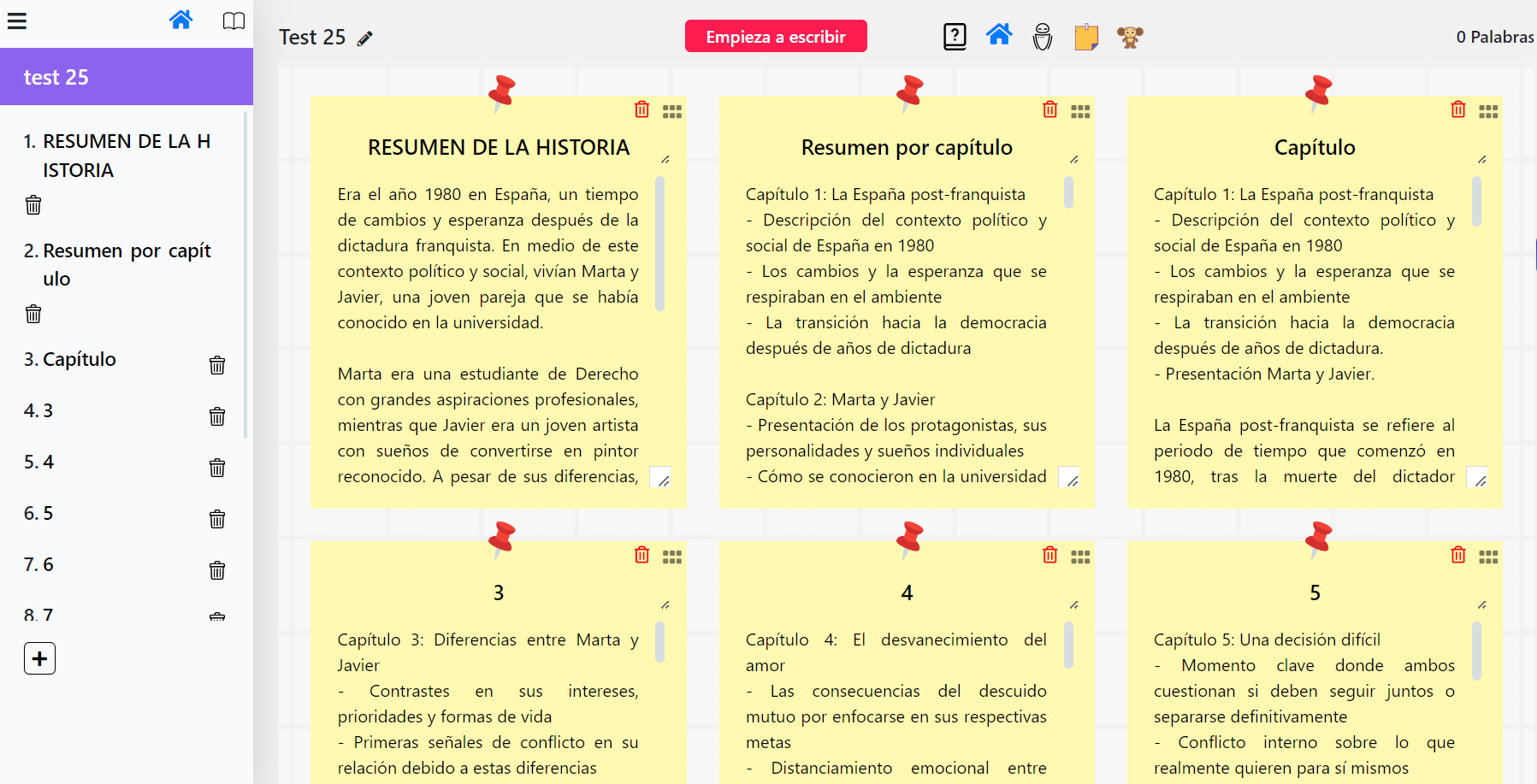Open the hamburger menu

click(16, 21)
